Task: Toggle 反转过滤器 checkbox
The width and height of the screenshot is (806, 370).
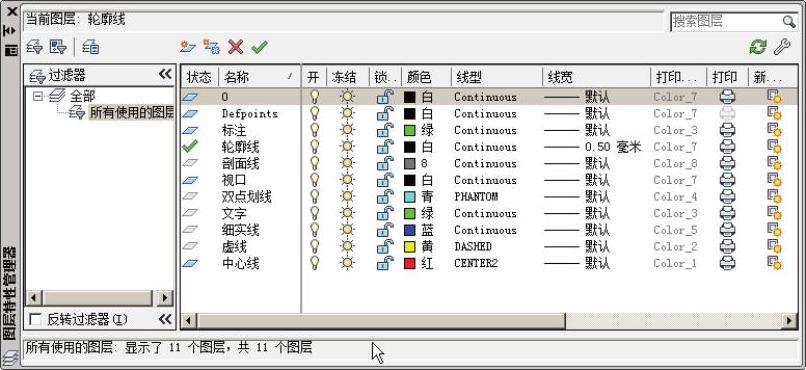Action: point(35,320)
